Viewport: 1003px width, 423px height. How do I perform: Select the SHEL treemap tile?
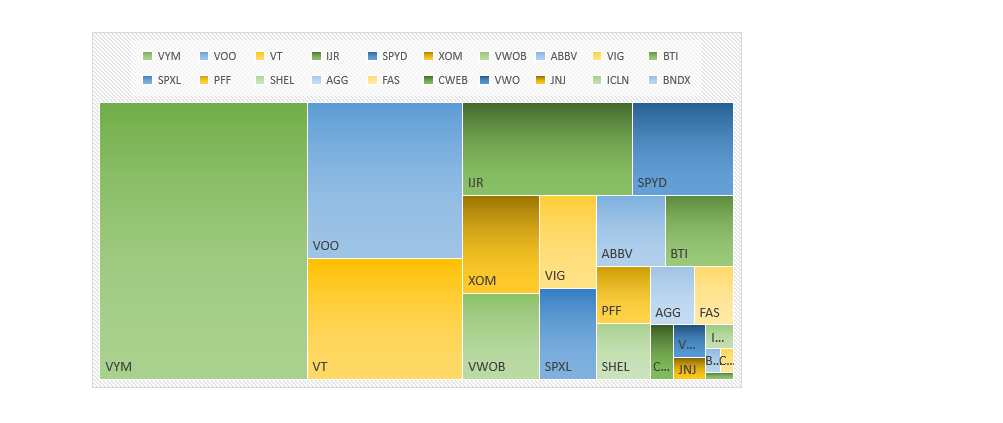point(622,351)
